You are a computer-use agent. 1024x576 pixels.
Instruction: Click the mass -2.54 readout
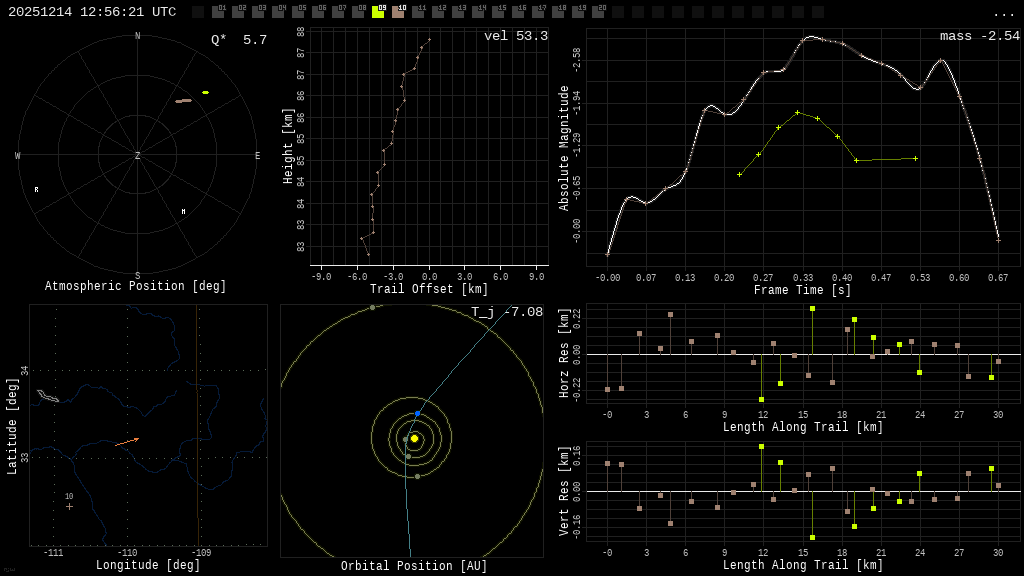pos(979,36)
